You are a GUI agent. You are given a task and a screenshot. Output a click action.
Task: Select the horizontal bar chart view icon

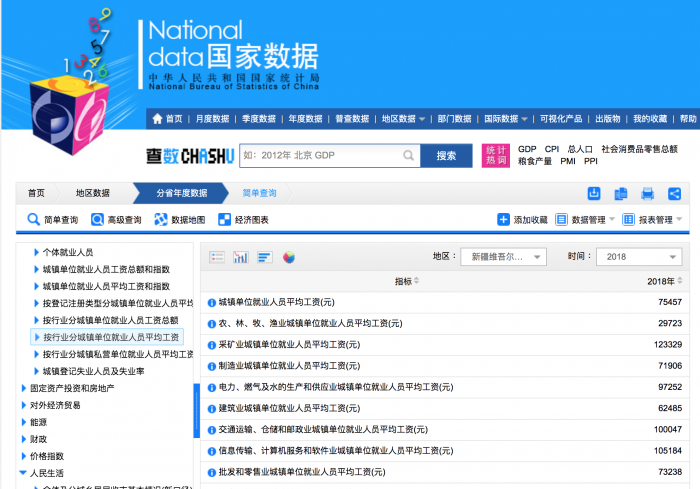[264, 257]
